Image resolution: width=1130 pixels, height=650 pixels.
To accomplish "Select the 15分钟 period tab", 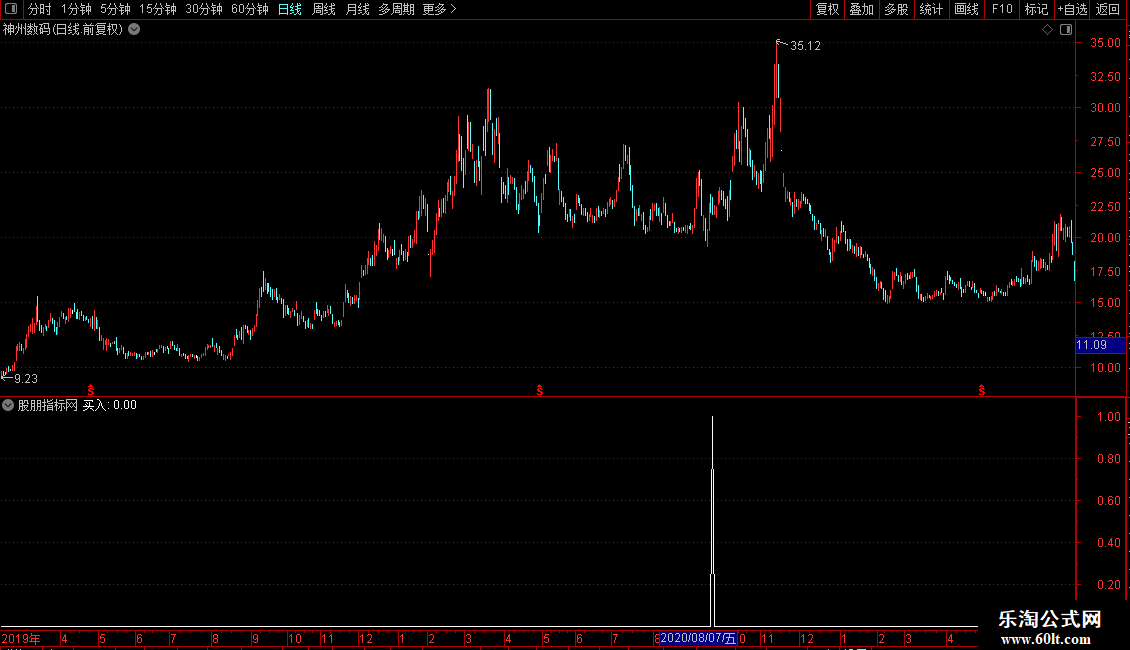I will click(157, 9).
